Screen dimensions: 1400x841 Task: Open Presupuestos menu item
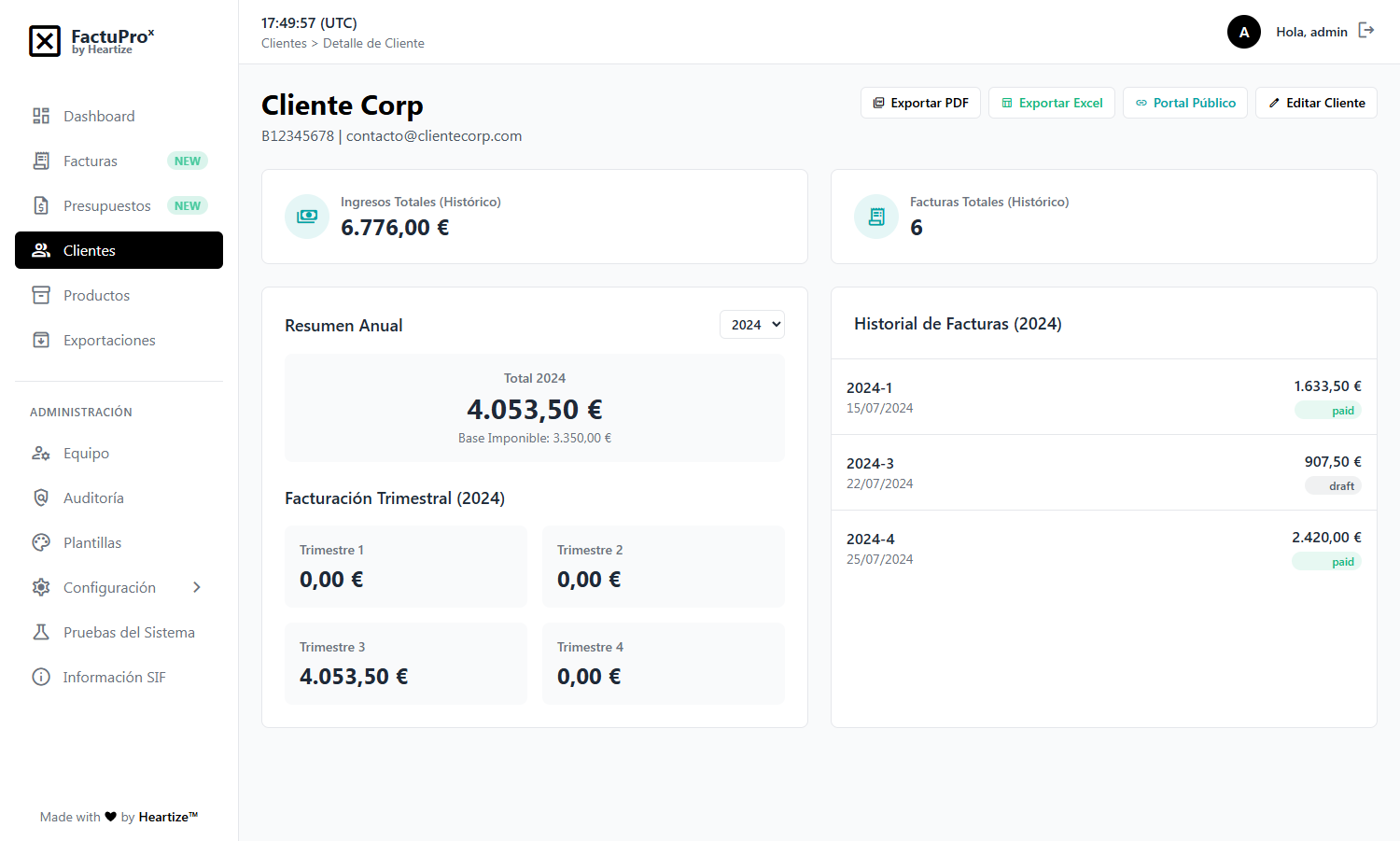pyautogui.click(x=106, y=206)
